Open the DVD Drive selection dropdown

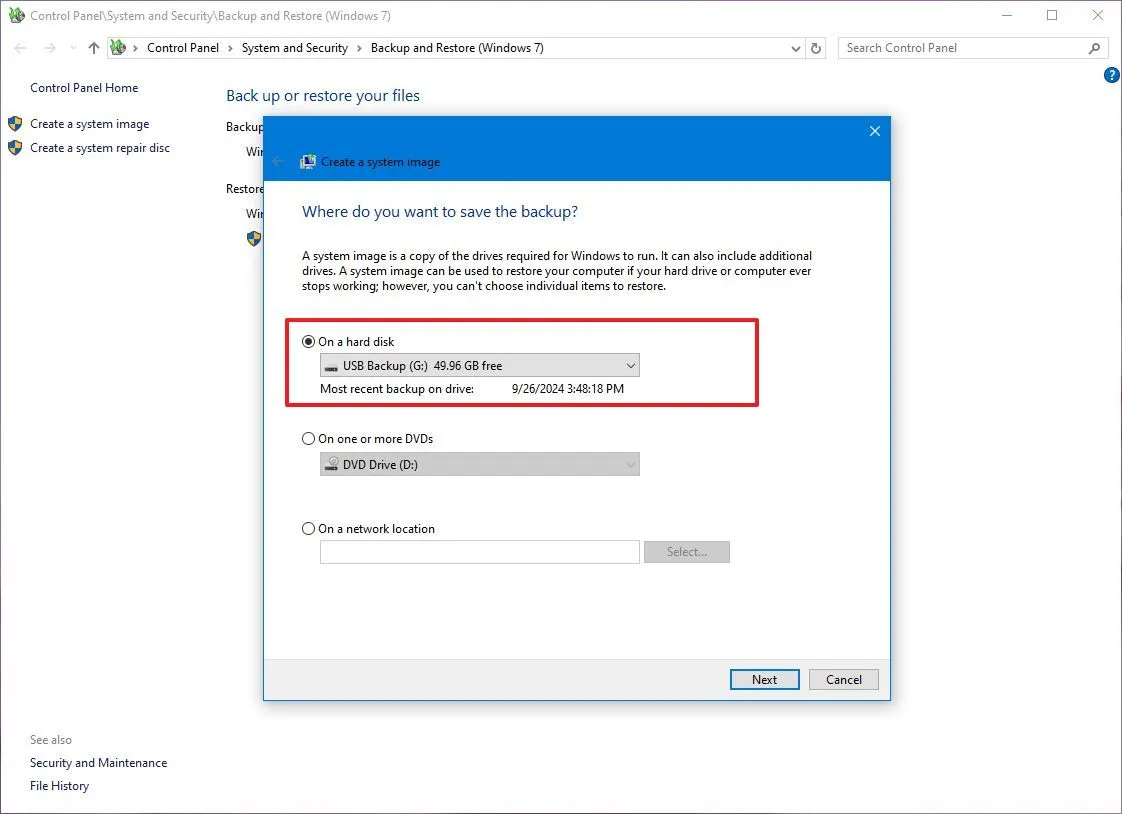pyautogui.click(x=629, y=464)
